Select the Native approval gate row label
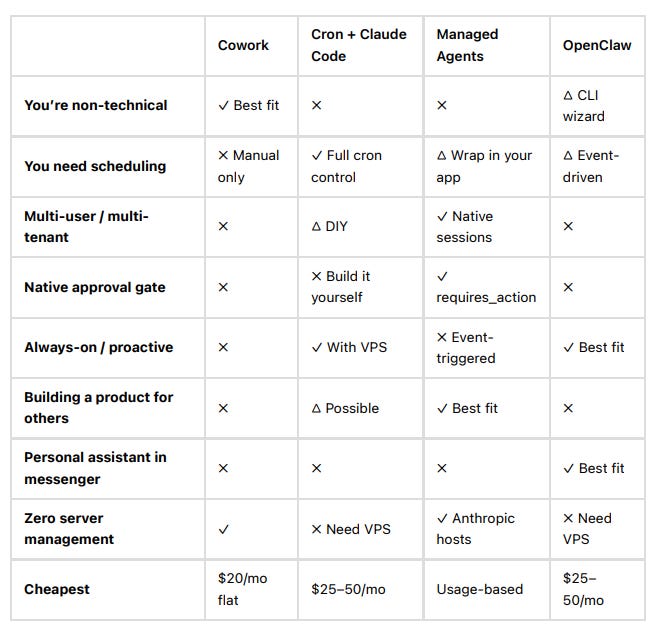Viewport: 659px width, 628px height. coord(95,288)
